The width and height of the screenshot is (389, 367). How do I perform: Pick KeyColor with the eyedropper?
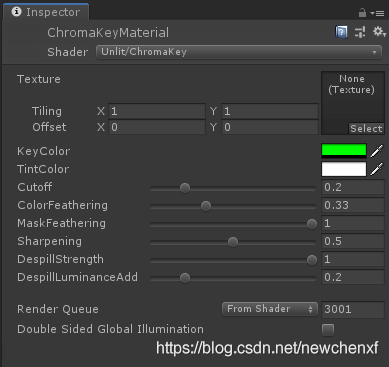[x=377, y=151]
